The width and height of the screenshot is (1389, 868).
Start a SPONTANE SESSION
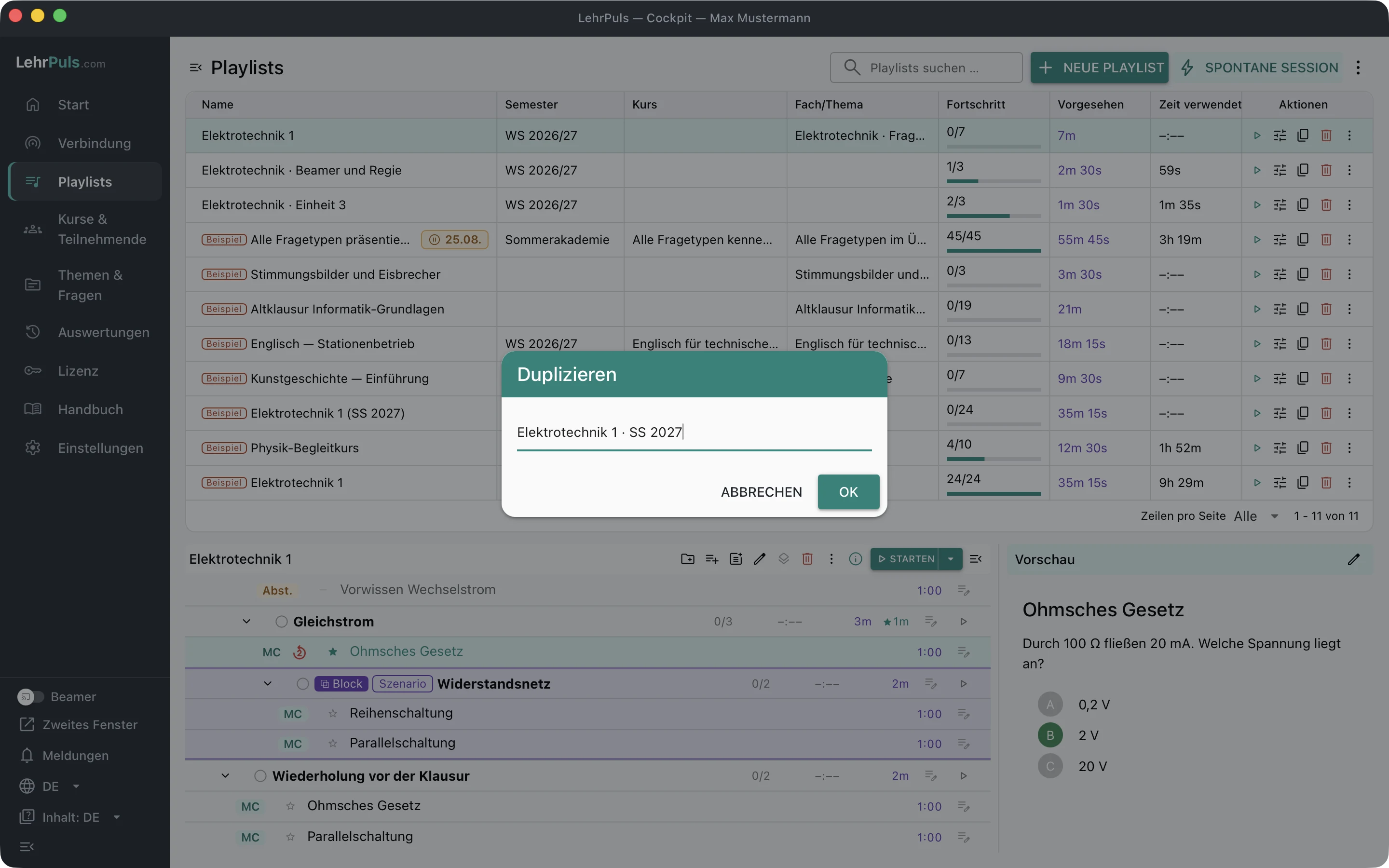coord(1259,68)
